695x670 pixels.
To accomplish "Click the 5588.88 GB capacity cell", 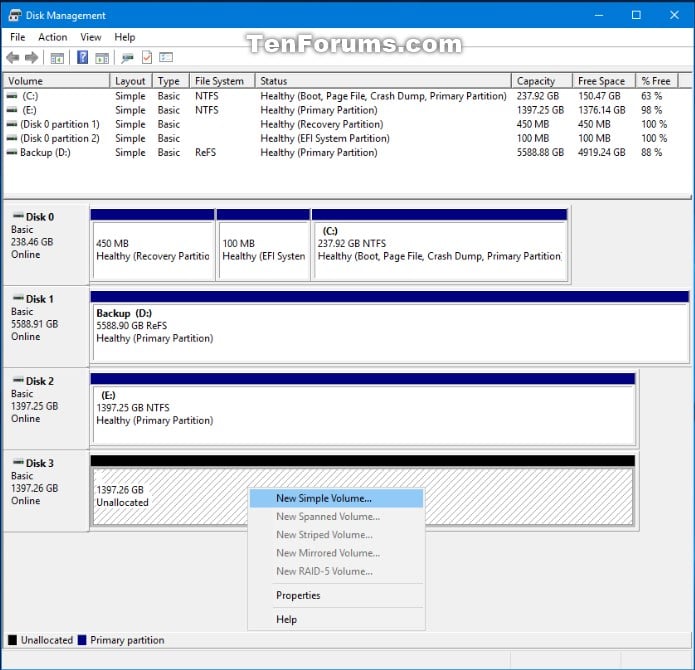I will pos(540,152).
